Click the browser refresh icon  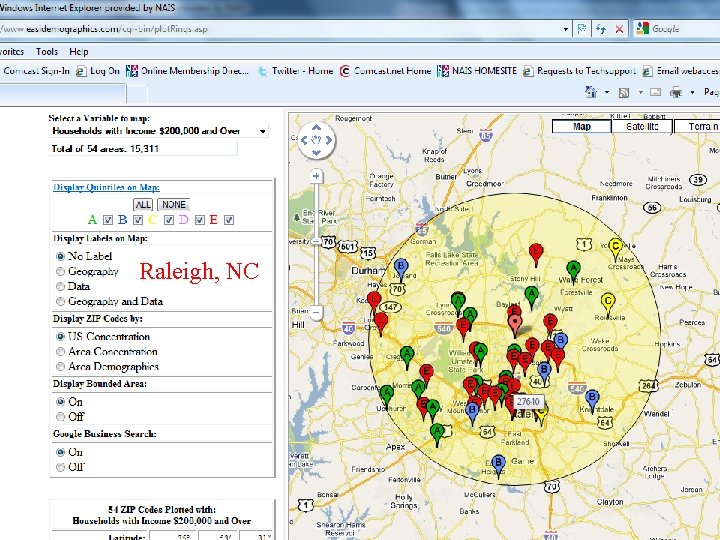[x=601, y=29]
